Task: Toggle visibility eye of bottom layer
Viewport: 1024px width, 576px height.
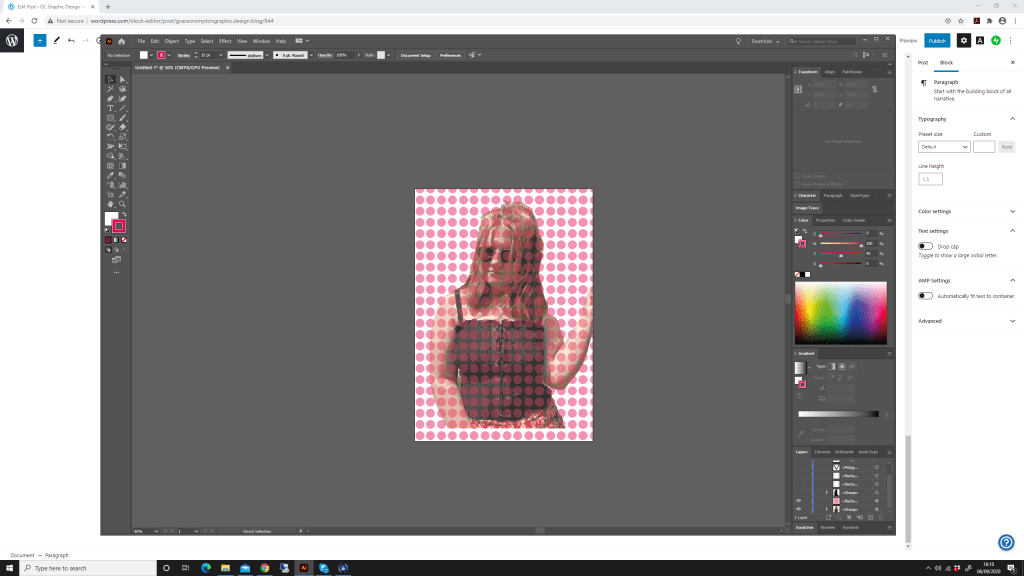Action: [798, 509]
